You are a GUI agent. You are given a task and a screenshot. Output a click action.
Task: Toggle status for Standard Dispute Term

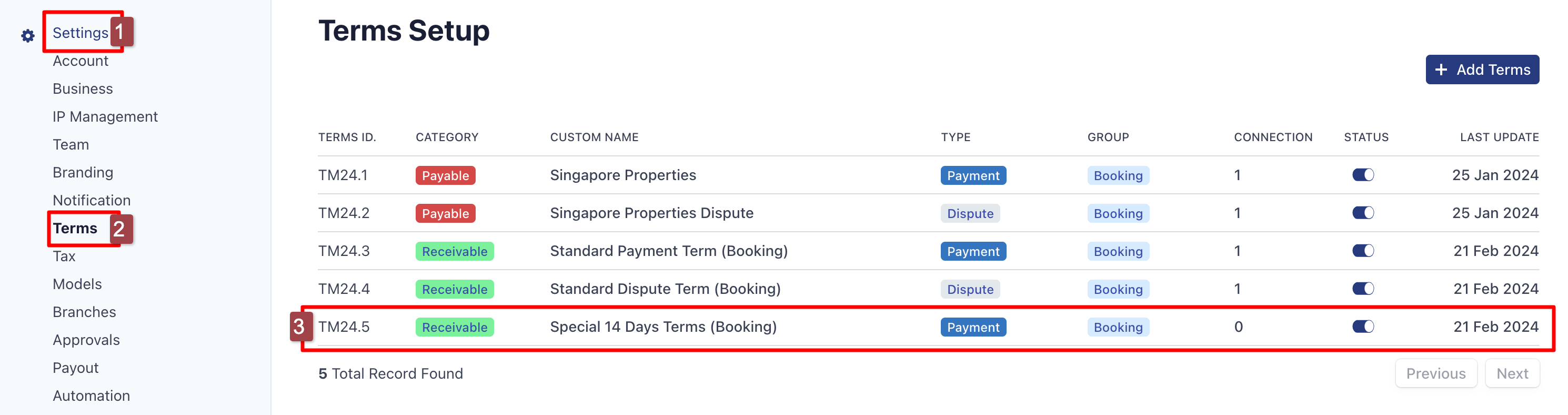1363,289
